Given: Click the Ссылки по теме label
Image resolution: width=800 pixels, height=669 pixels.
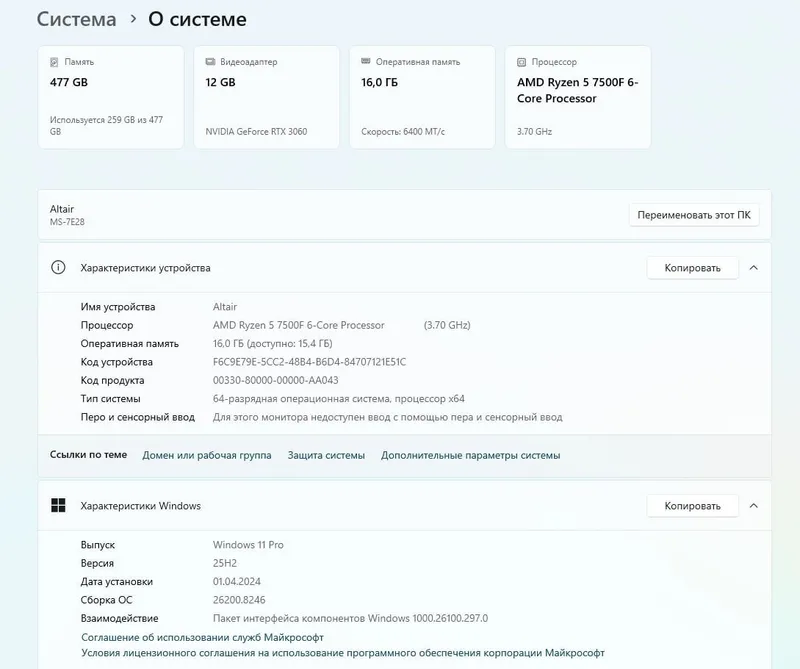Looking at the screenshot, I should tap(88, 455).
